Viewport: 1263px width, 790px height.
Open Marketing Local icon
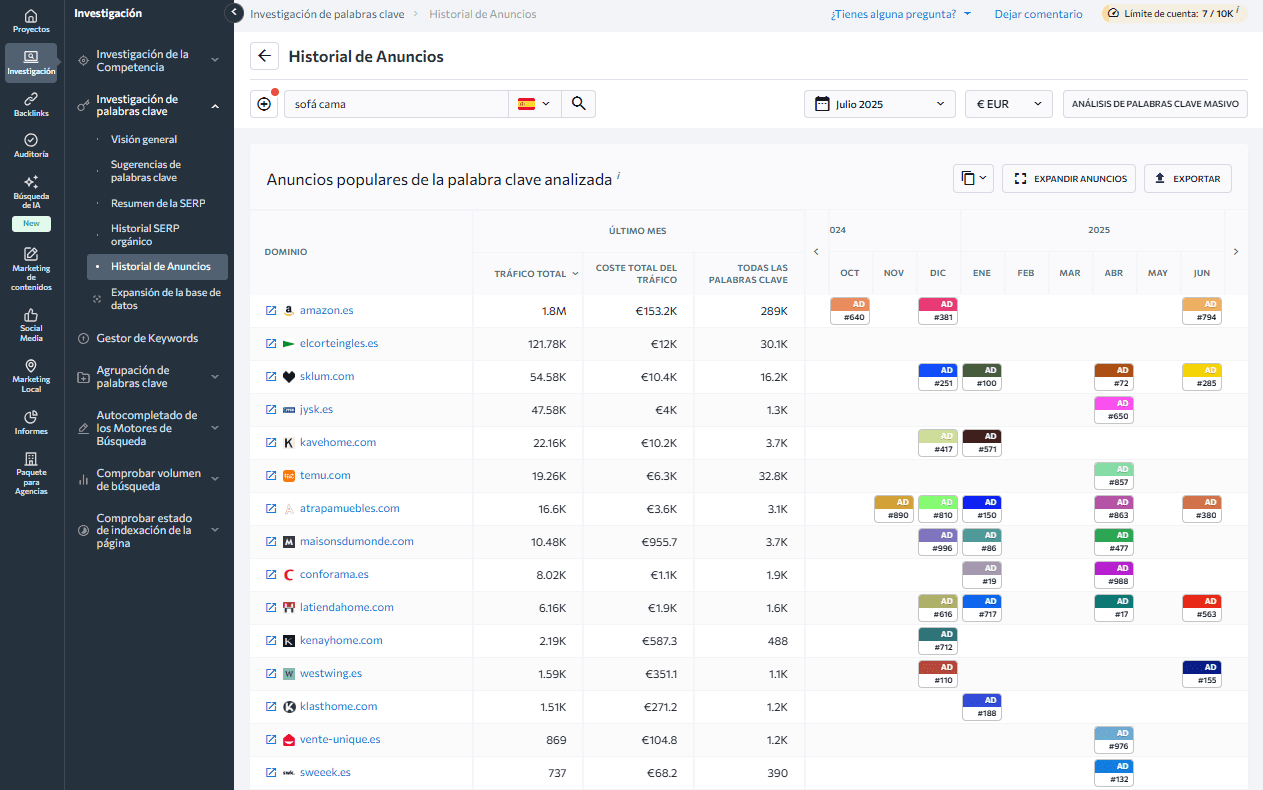[x=31, y=376]
